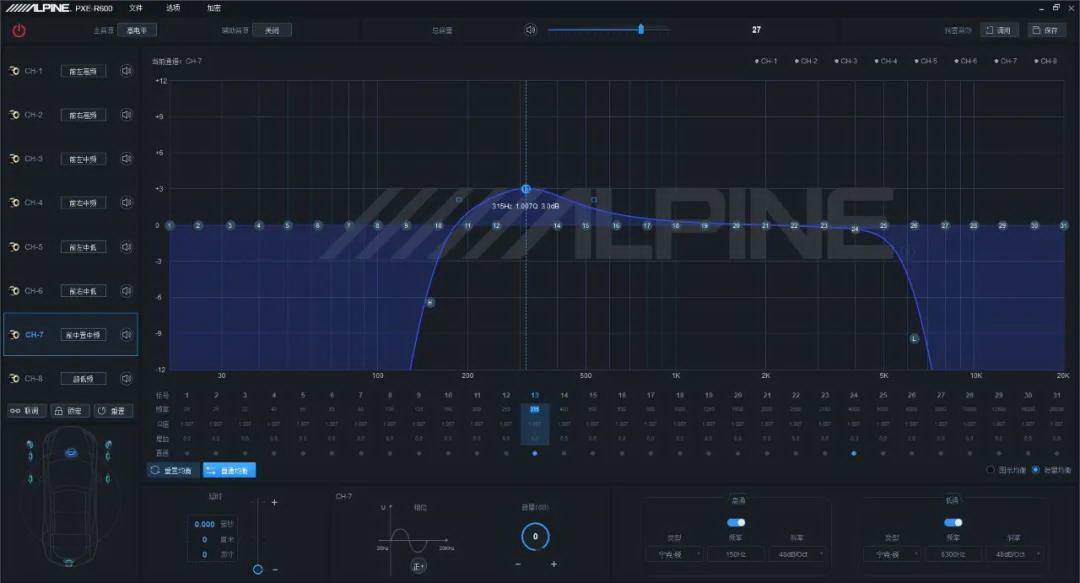The height and width of the screenshot is (583, 1080).
Task: Click the 调用 load preset button
Action: point(999,30)
